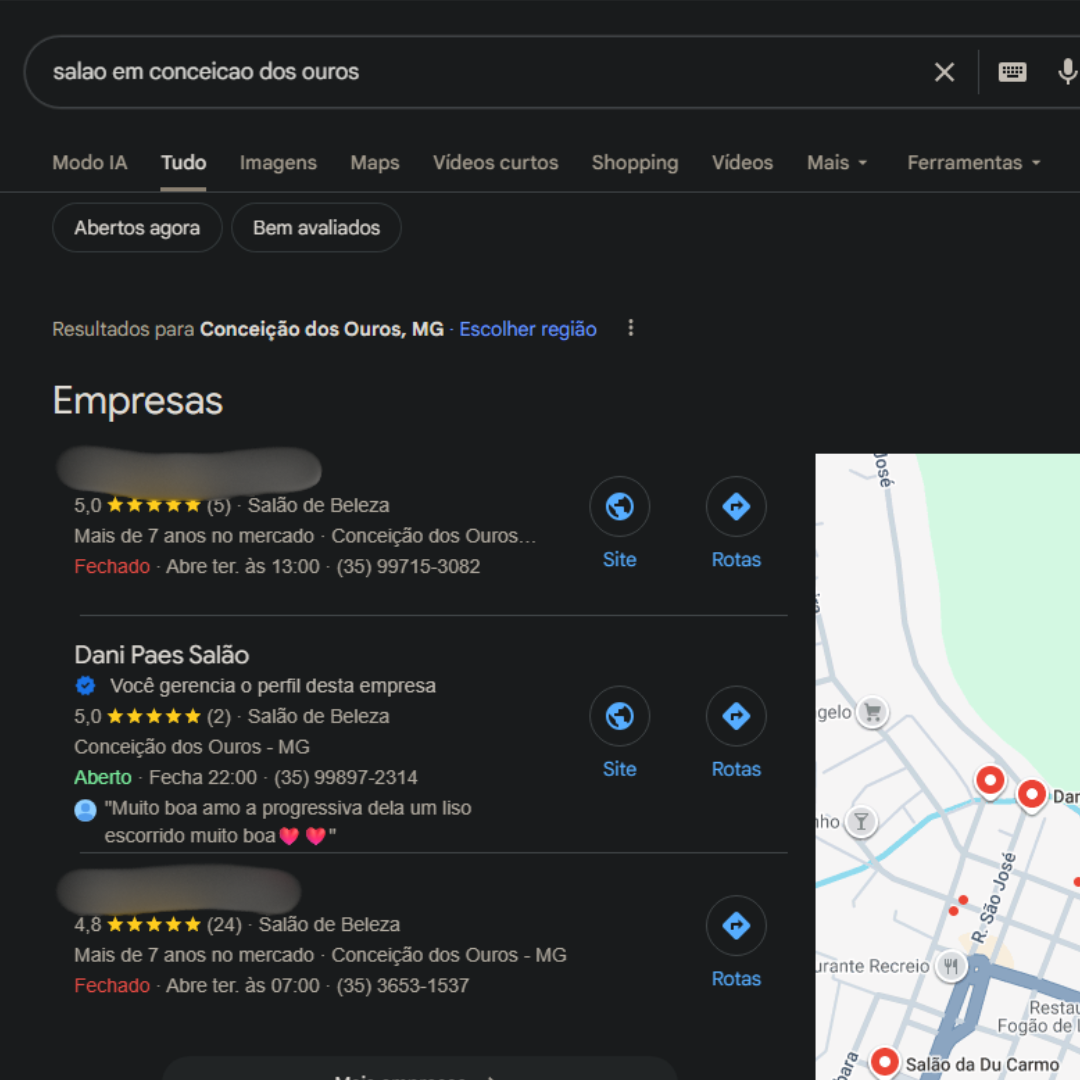Click the Salão da Du Carmo map pin

[x=884, y=1061]
